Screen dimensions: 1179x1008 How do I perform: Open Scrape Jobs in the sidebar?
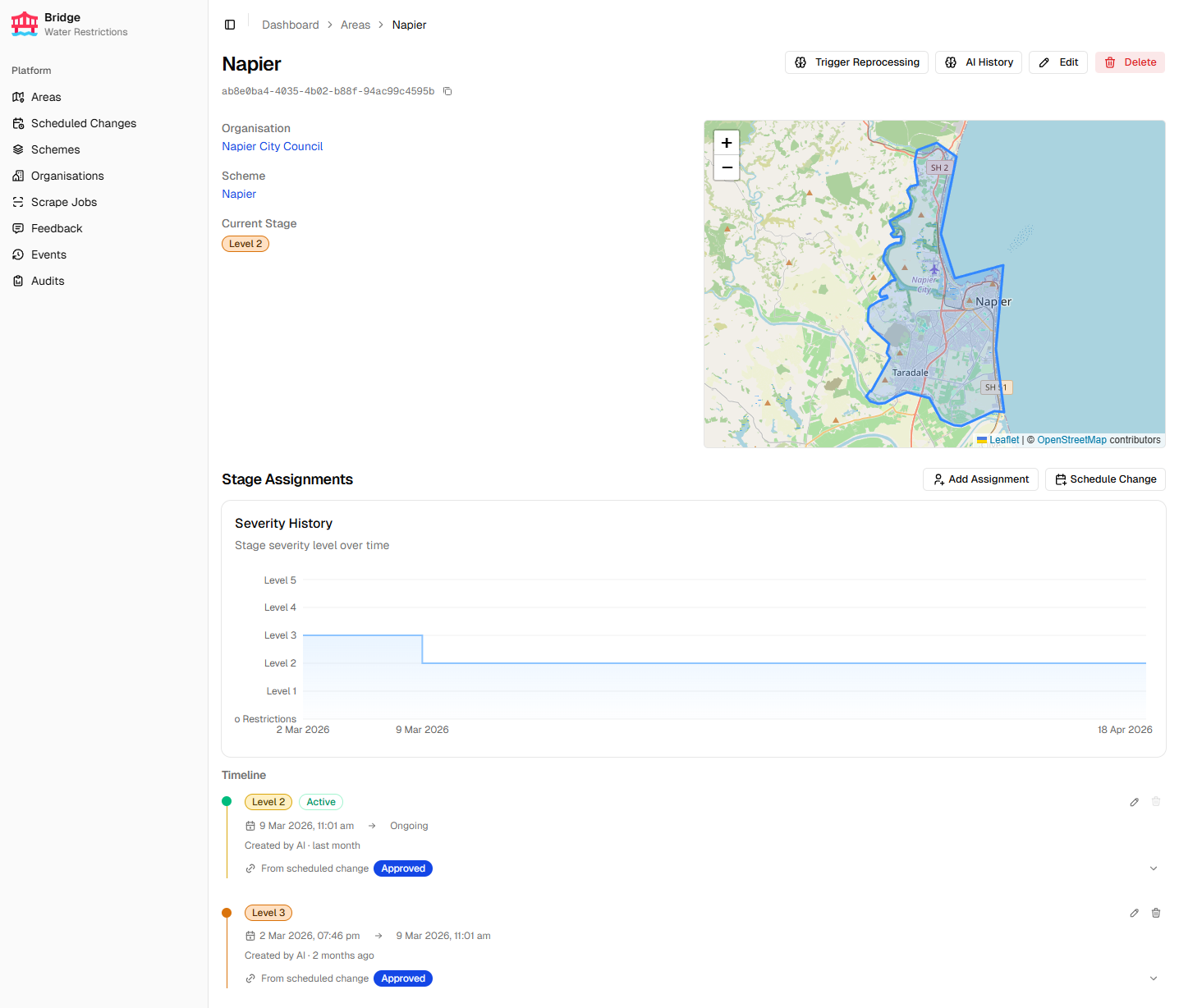(63, 202)
